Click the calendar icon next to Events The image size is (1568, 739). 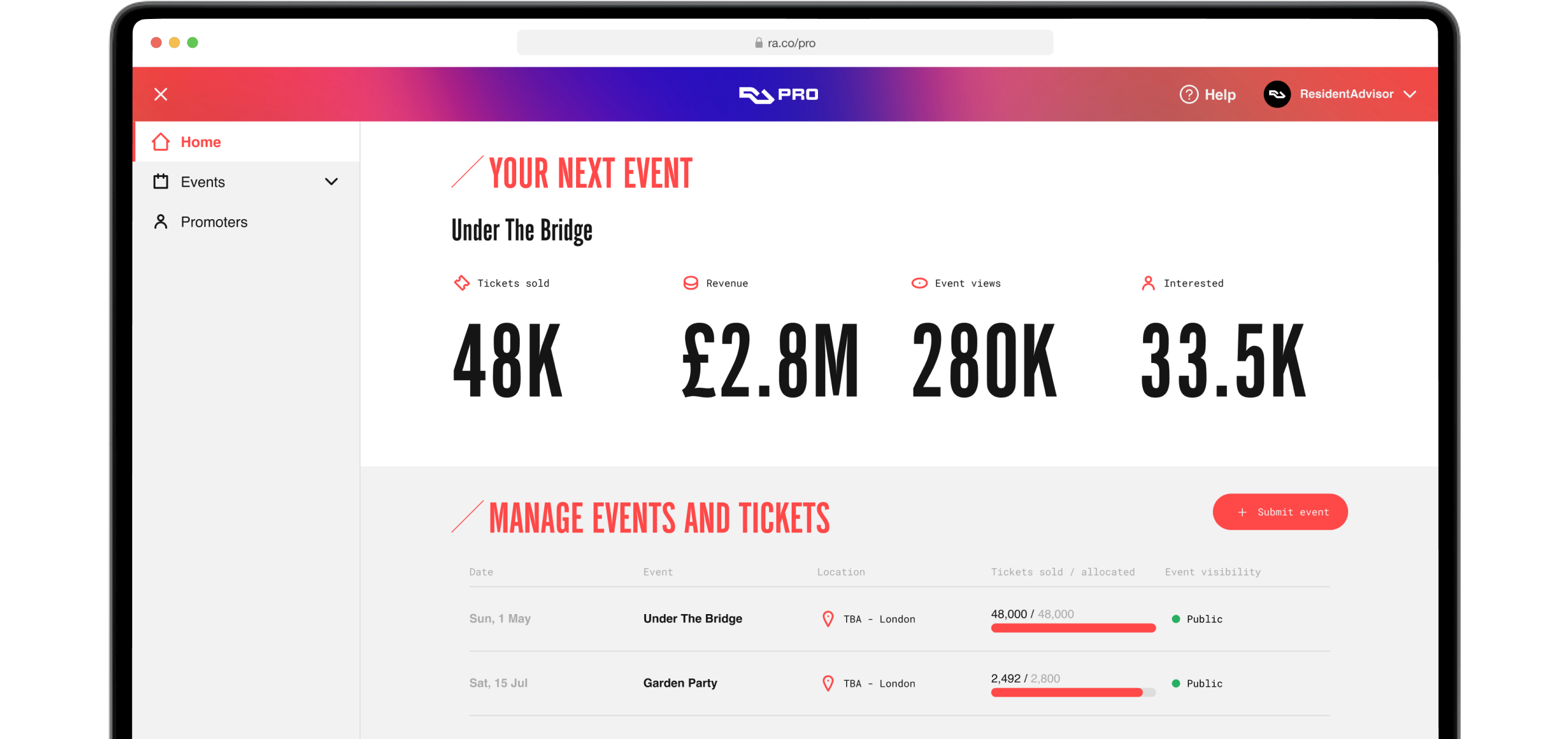161,181
